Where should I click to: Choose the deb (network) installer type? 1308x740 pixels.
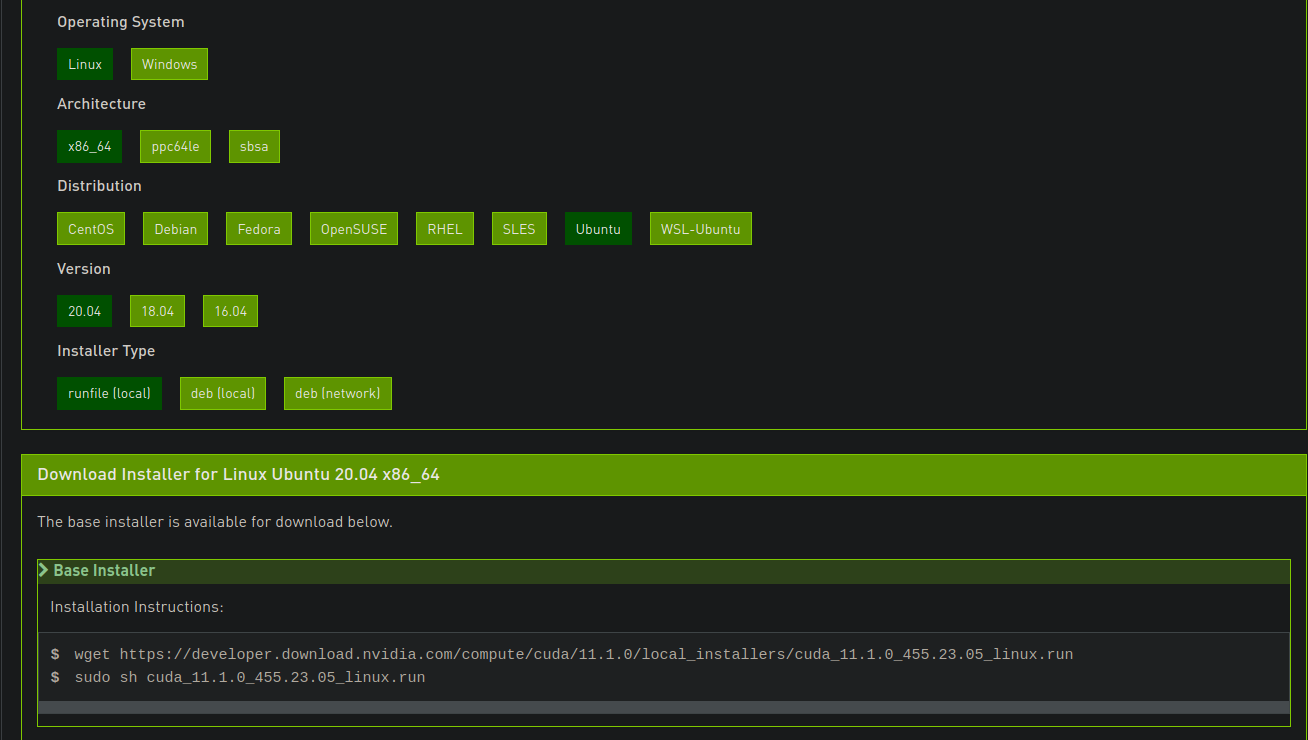click(x=337, y=393)
